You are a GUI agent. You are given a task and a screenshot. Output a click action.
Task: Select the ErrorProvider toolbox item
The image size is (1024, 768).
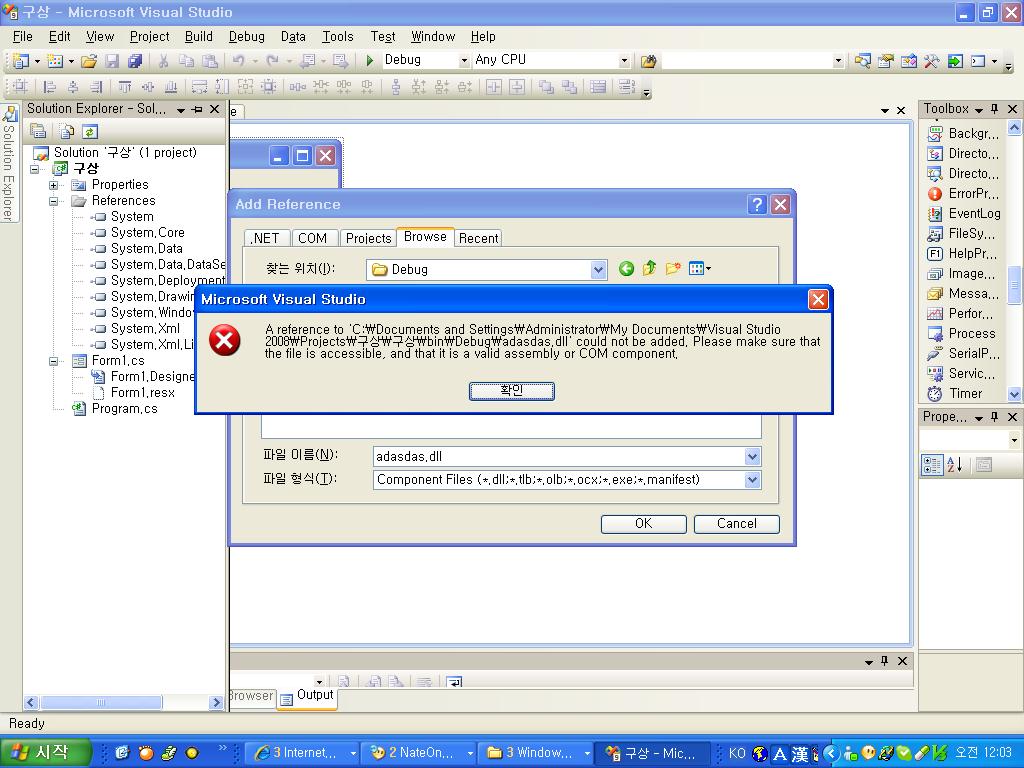tap(973, 193)
